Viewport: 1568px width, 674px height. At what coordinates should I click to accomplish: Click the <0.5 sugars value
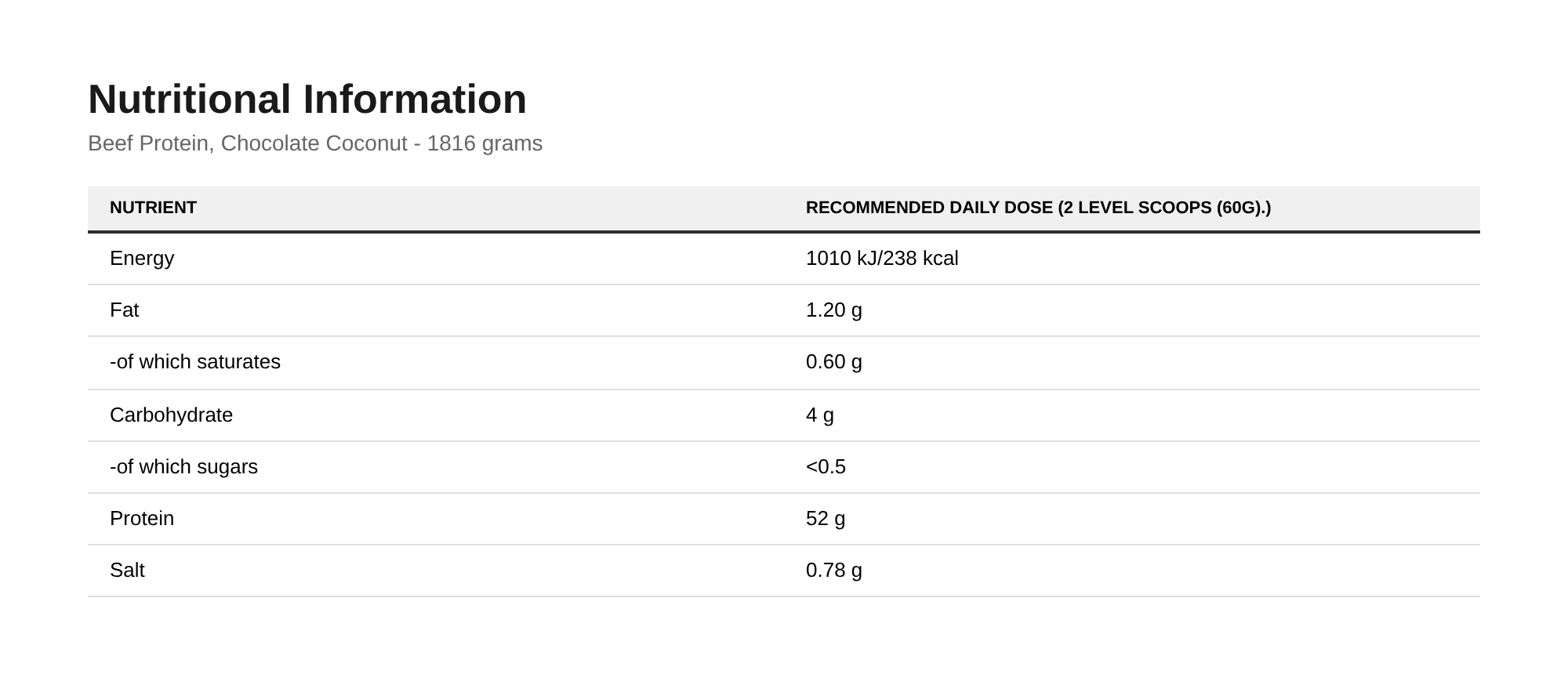(x=826, y=467)
